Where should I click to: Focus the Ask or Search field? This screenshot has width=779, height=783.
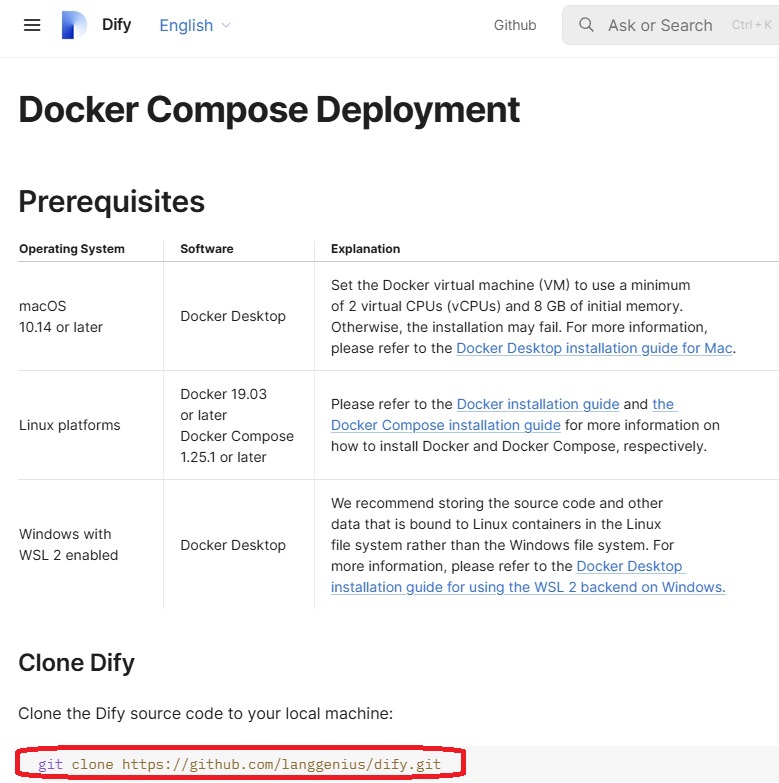click(x=660, y=25)
